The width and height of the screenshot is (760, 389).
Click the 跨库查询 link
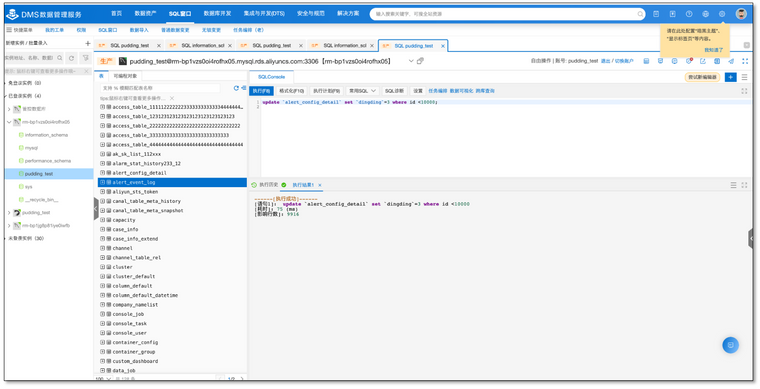coord(485,91)
